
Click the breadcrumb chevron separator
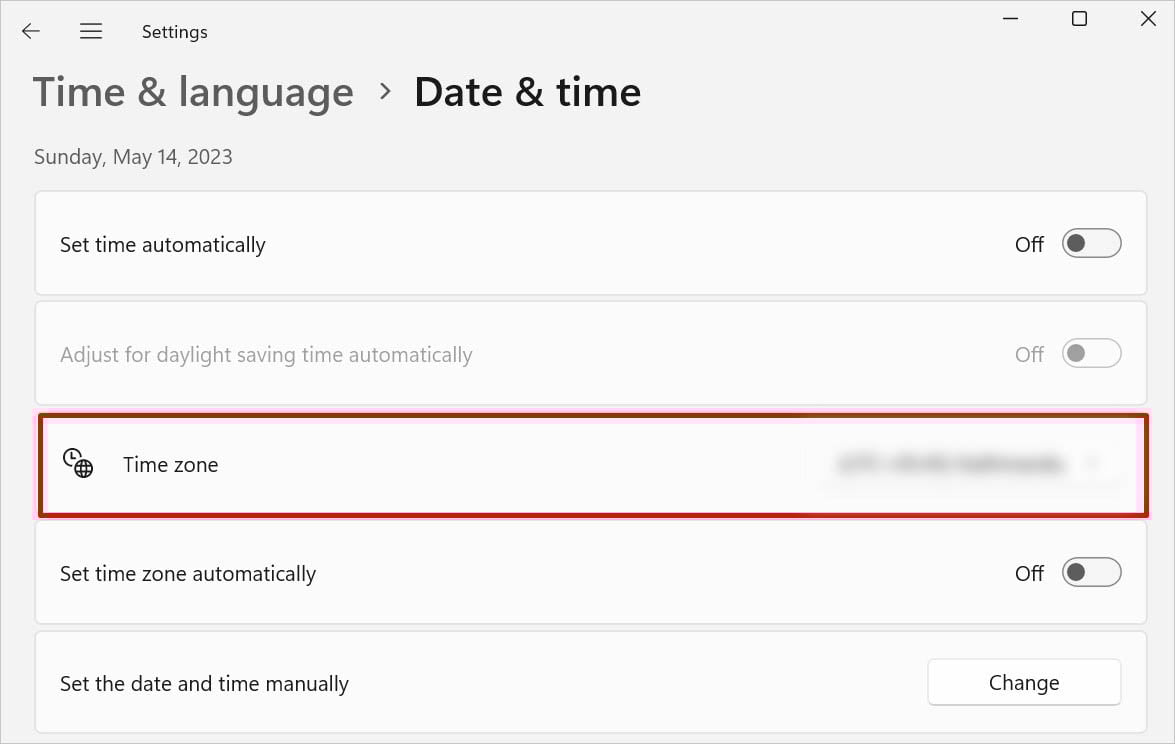tap(385, 92)
